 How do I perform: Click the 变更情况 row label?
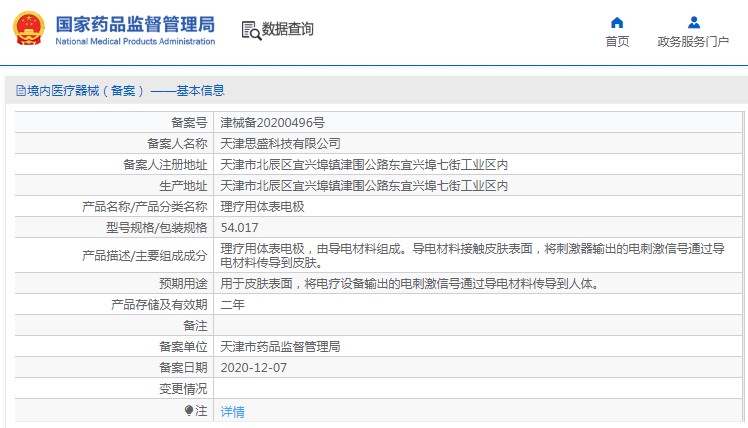[183, 388]
